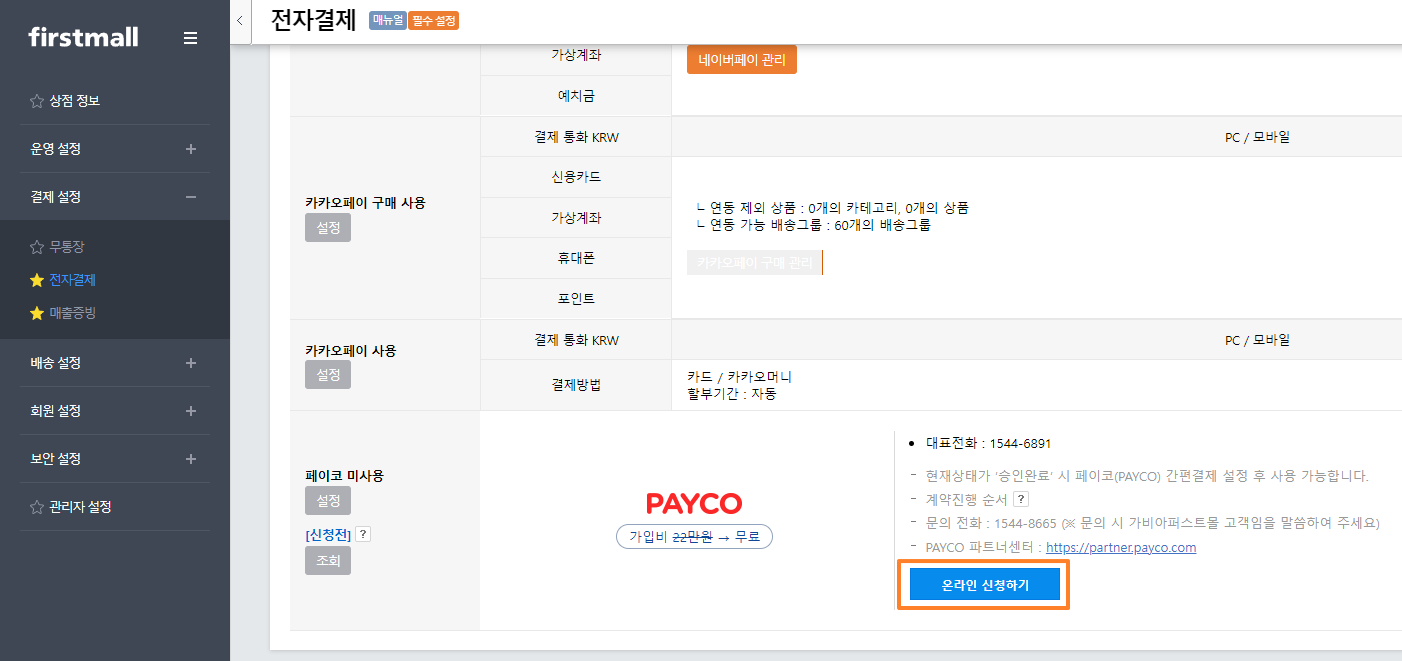The width and height of the screenshot is (1402, 661).
Task: Click star icon next to 상점 정보
Action: pyautogui.click(x=37, y=101)
